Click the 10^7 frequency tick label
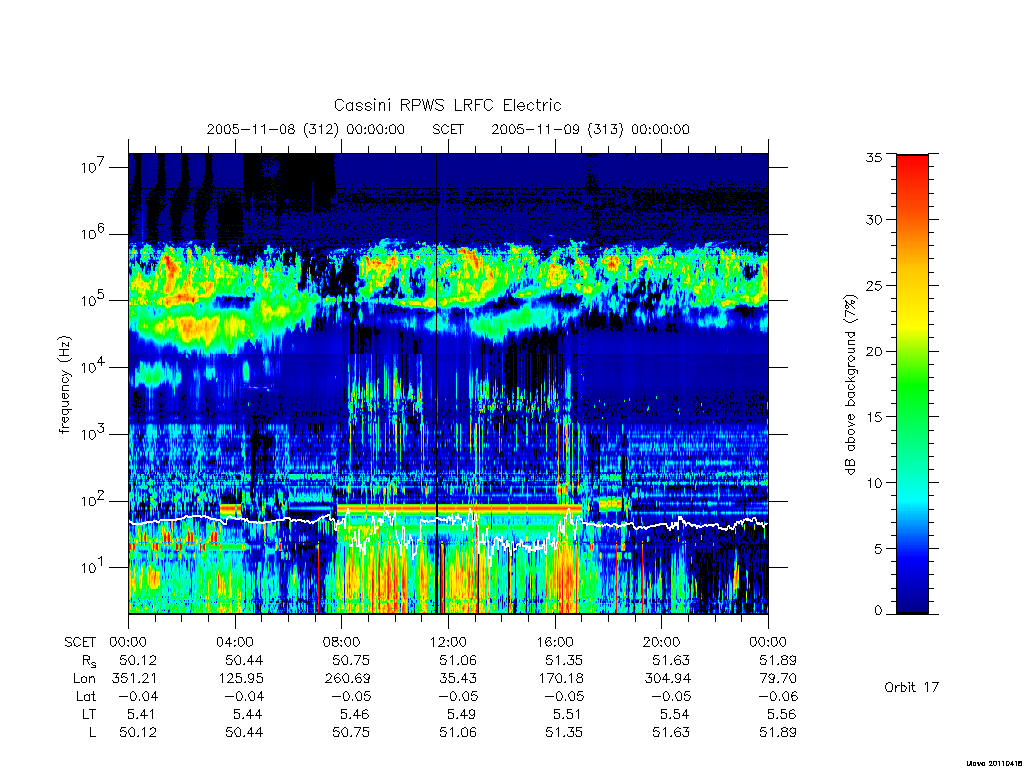Screen dimensions: 1024x768 tap(94, 166)
